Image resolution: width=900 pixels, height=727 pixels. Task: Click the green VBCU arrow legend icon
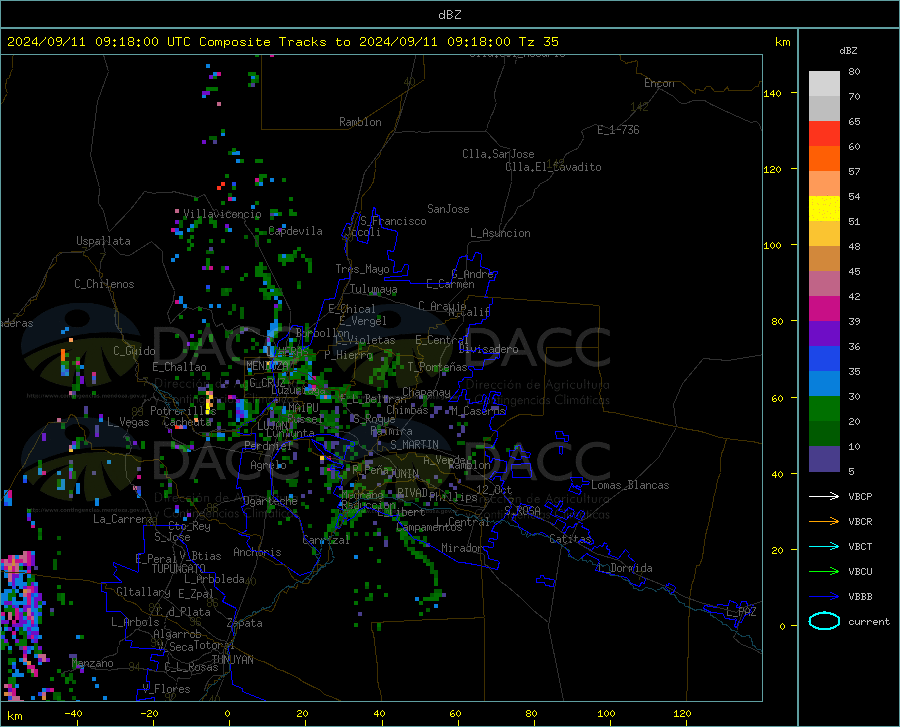click(x=824, y=572)
